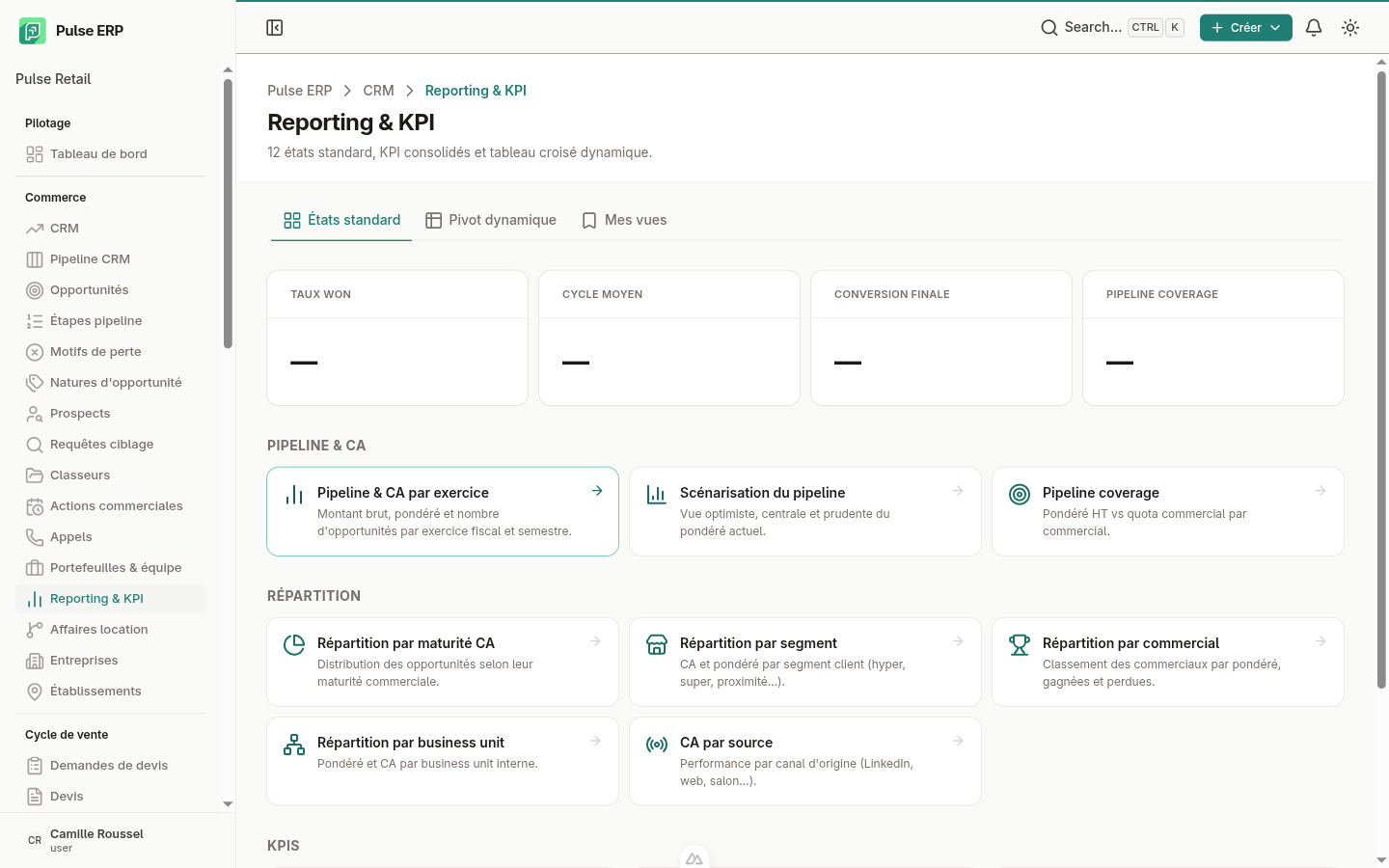
Task: Click the sidebar scroll up arrow
Action: pyautogui.click(x=228, y=69)
